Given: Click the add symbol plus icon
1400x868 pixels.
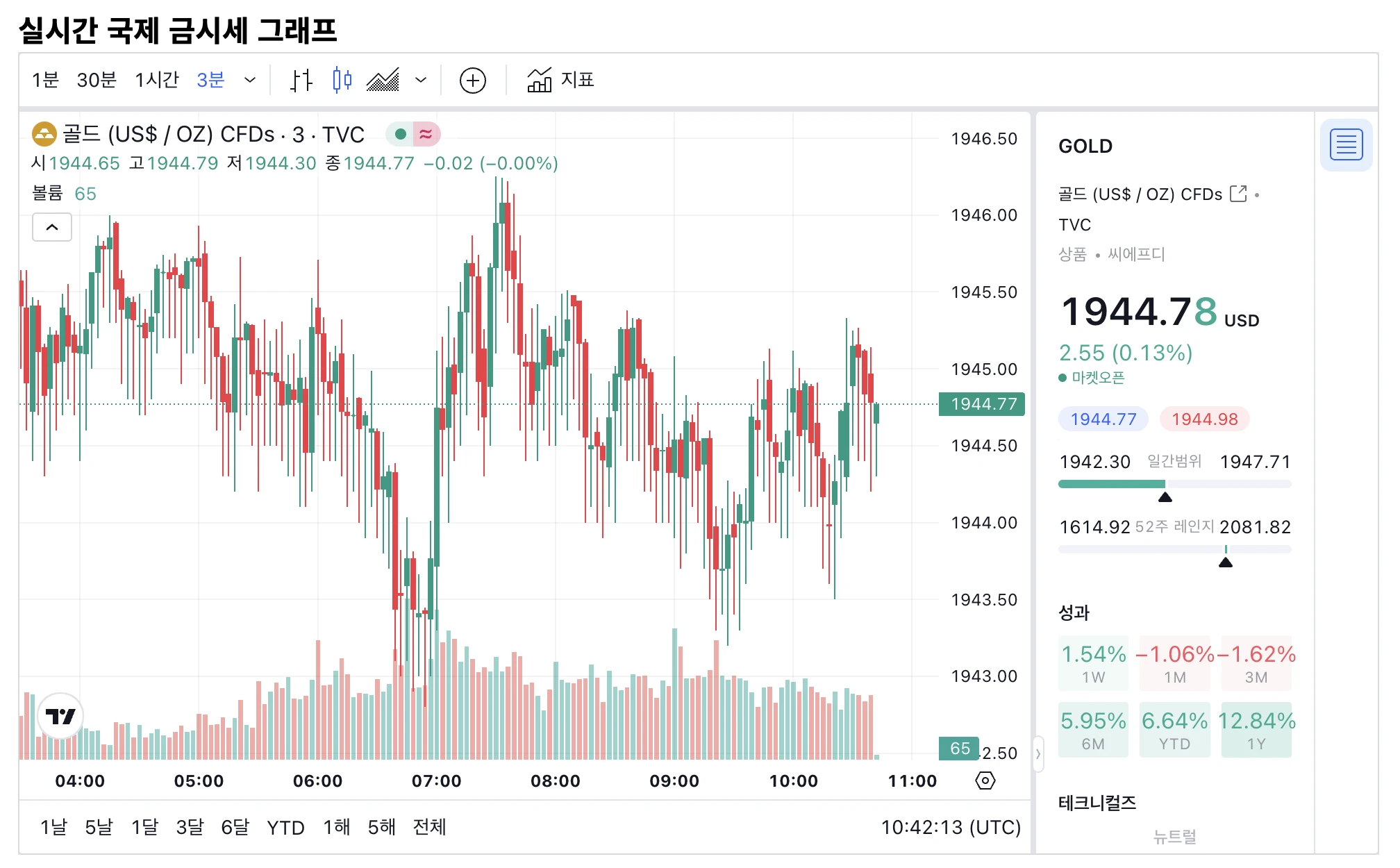Looking at the screenshot, I should click(472, 81).
